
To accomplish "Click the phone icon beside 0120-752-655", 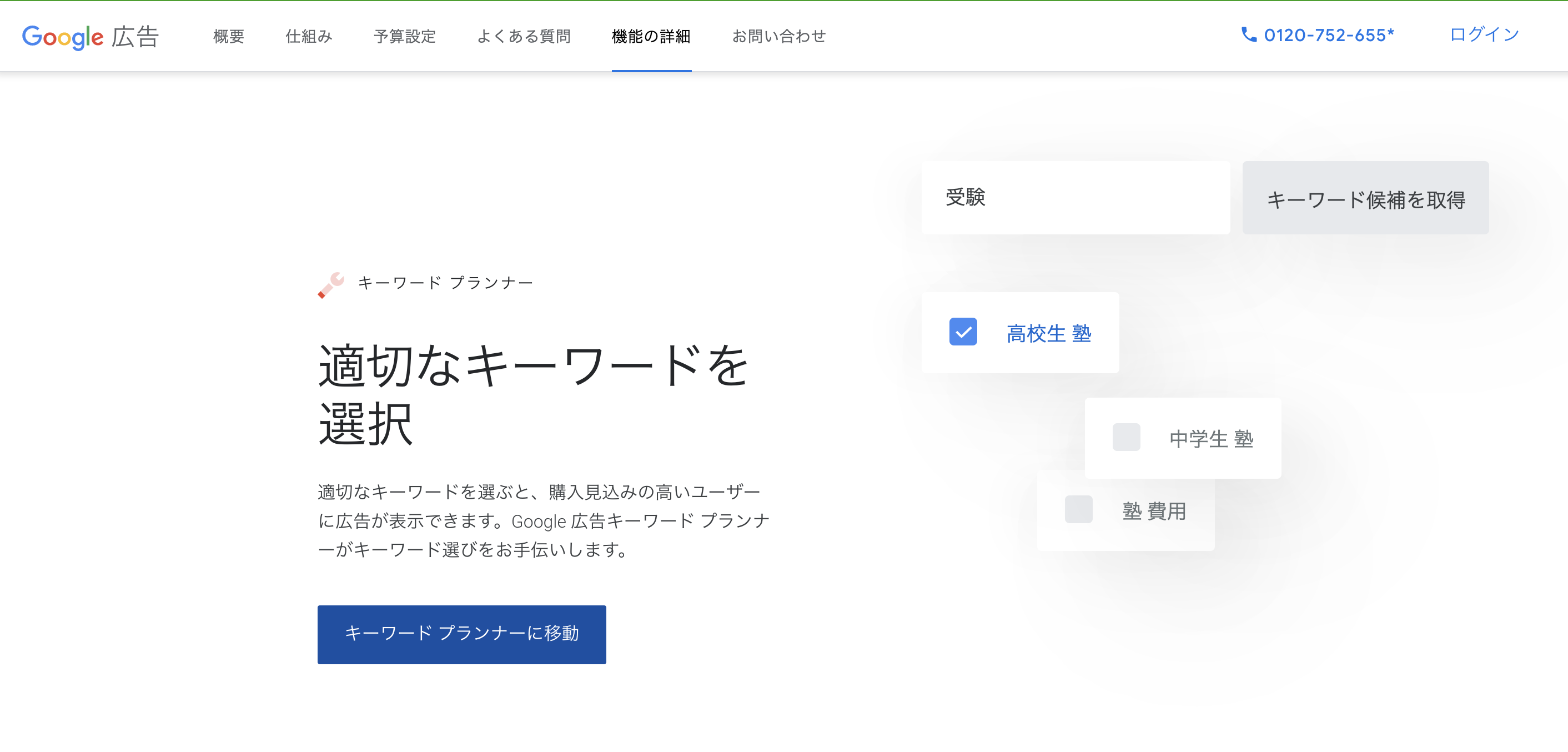I will pyautogui.click(x=1248, y=34).
